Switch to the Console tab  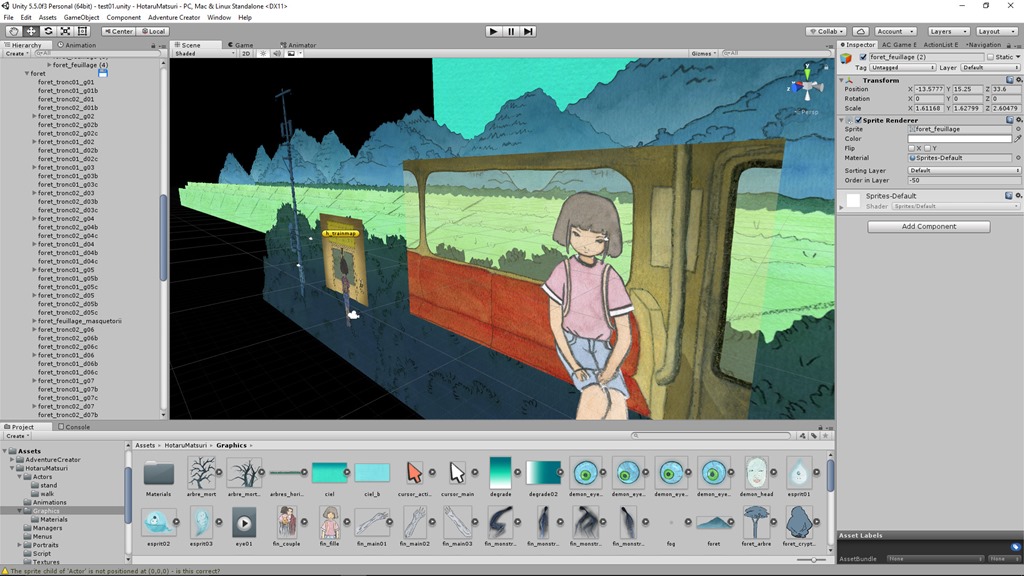pos(76,427)
